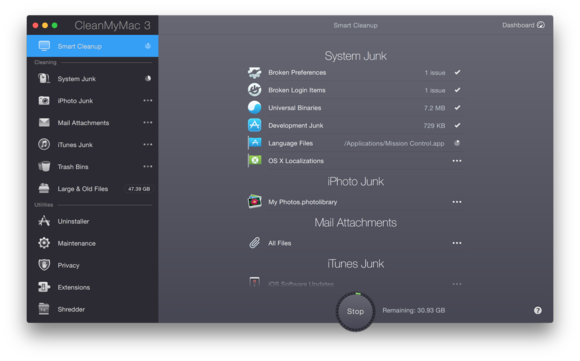The width and height of the screenshot is (580, 361).
Task: Open the Maintenance gear icon
Action: point(44,243)
